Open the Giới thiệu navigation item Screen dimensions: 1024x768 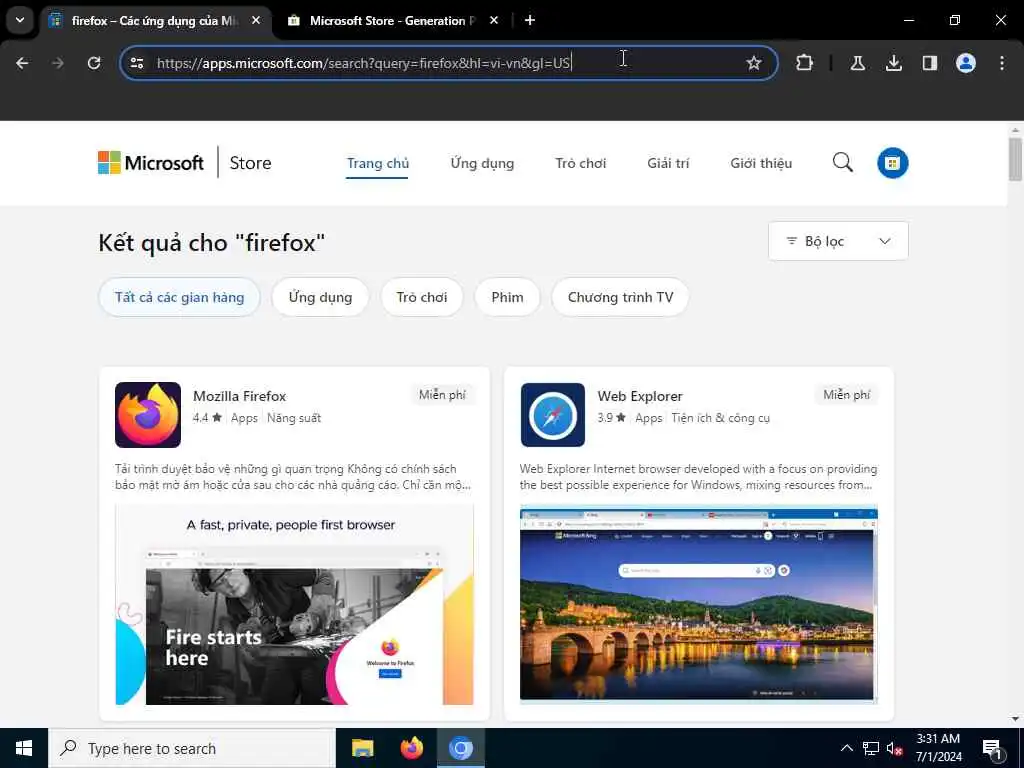[761, 163]
